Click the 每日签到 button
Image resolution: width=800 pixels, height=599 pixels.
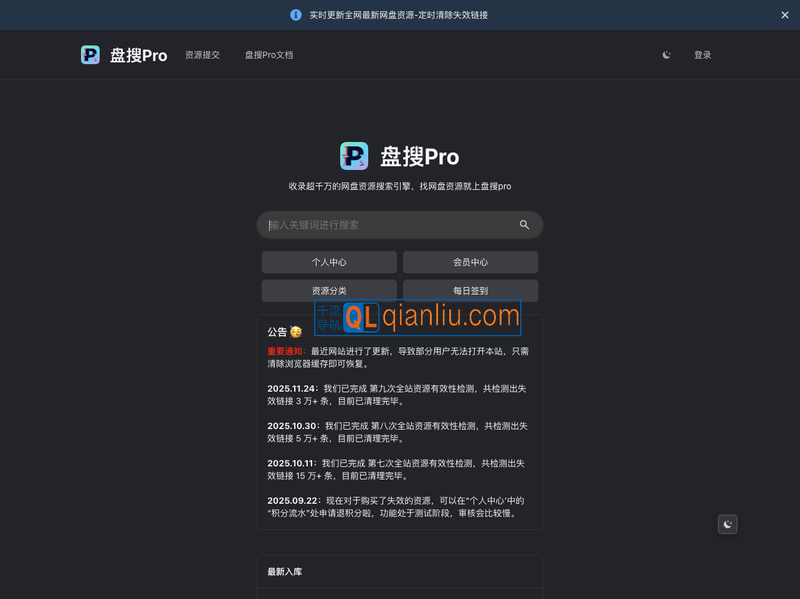coord(470,290)
